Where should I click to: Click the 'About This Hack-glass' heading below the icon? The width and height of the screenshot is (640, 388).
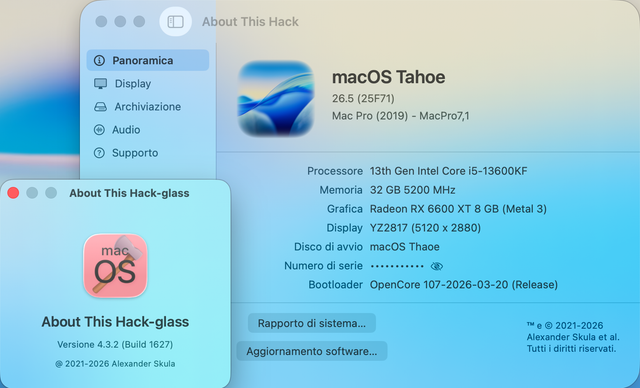pyautogui.click(x=115, y=322)
